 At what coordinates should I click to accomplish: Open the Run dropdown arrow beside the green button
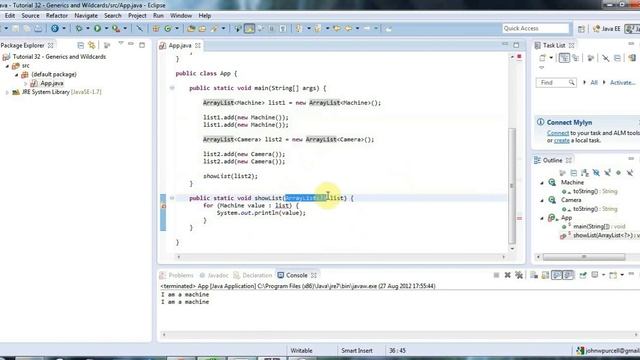tap(106, 28)
